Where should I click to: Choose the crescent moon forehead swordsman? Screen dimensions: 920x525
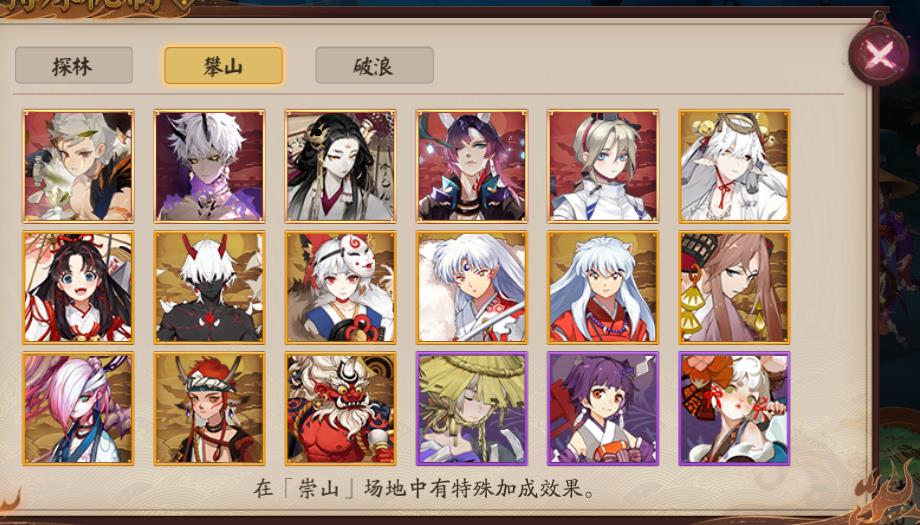tap(472, 287)
